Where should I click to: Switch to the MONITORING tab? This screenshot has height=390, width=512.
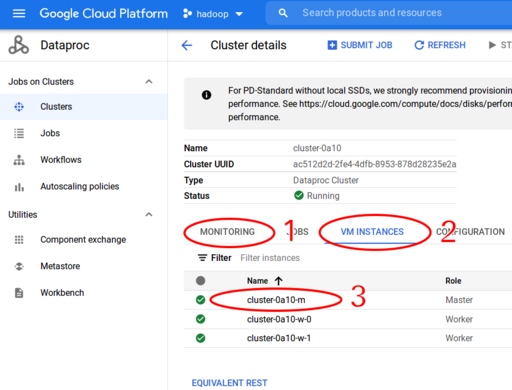pyautogui.click(x=227, y=232)
